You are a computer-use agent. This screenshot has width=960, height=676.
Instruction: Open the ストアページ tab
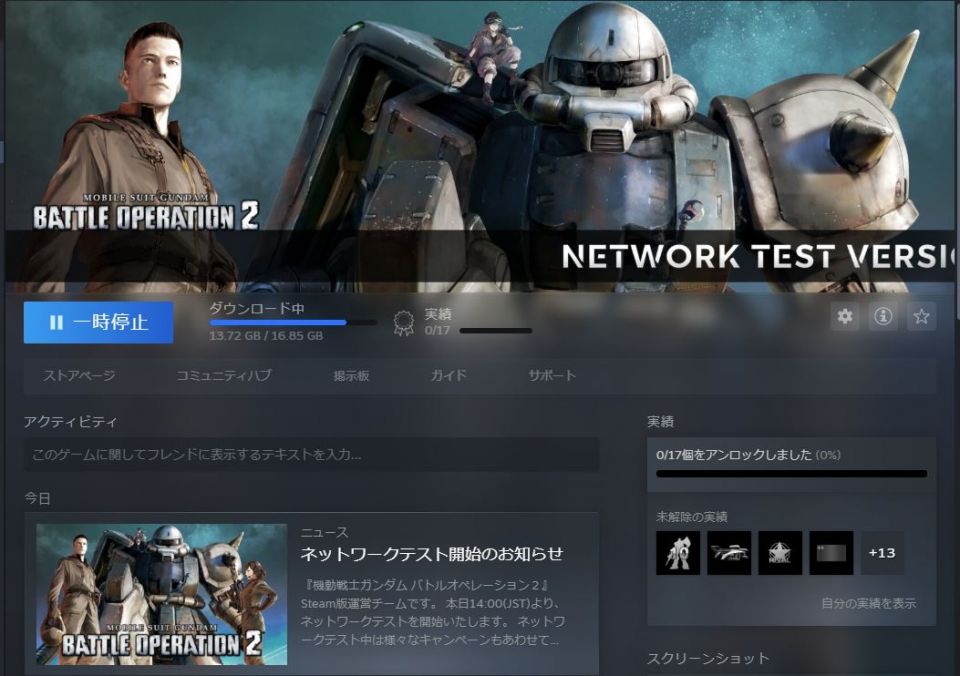click(x=79, y=376)
